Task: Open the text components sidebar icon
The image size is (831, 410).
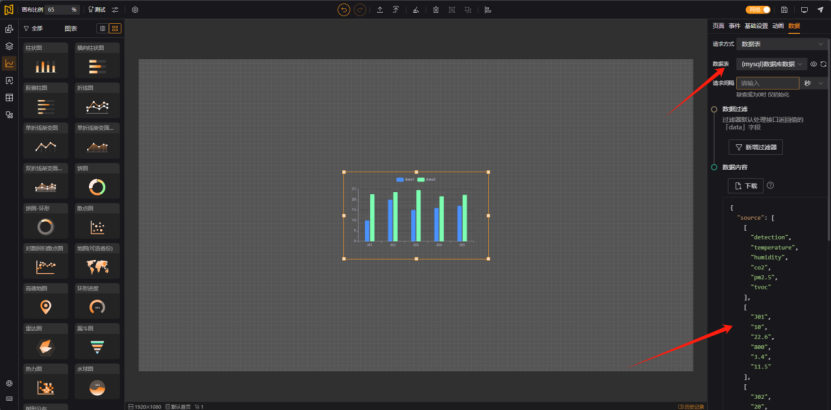Action: (9, 81)
